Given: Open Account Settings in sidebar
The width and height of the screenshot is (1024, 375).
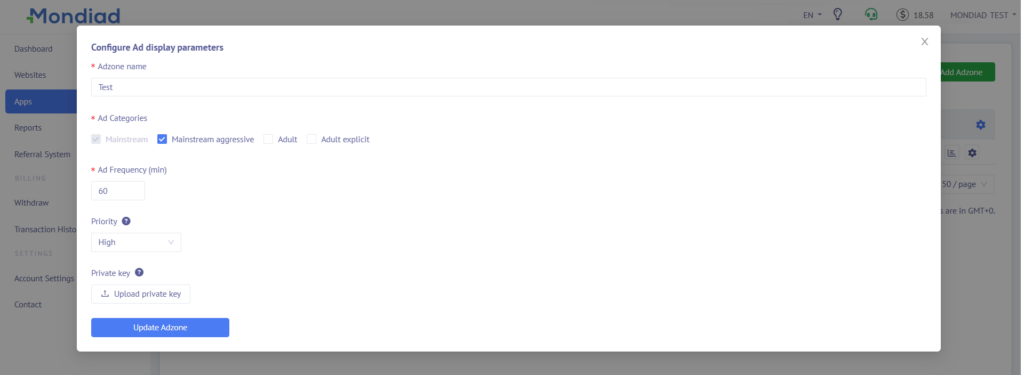Looking at the screenshot, I should click(44, 278).
